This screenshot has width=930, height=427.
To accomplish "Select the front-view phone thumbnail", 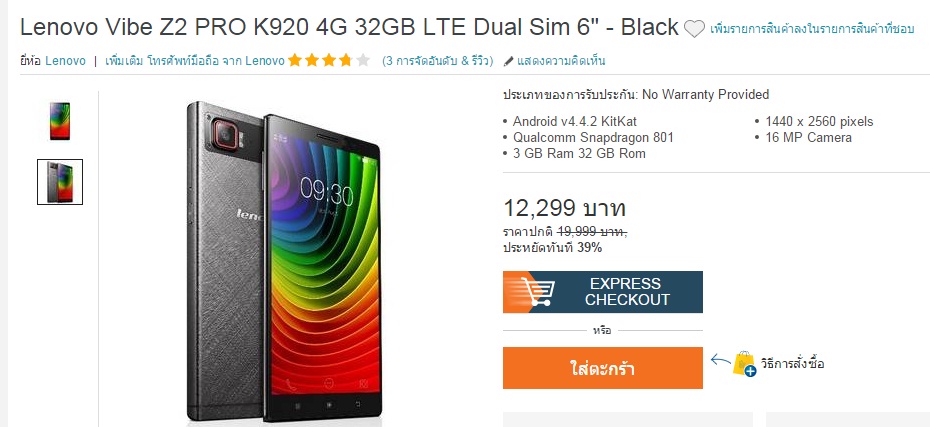I will 60,121.
